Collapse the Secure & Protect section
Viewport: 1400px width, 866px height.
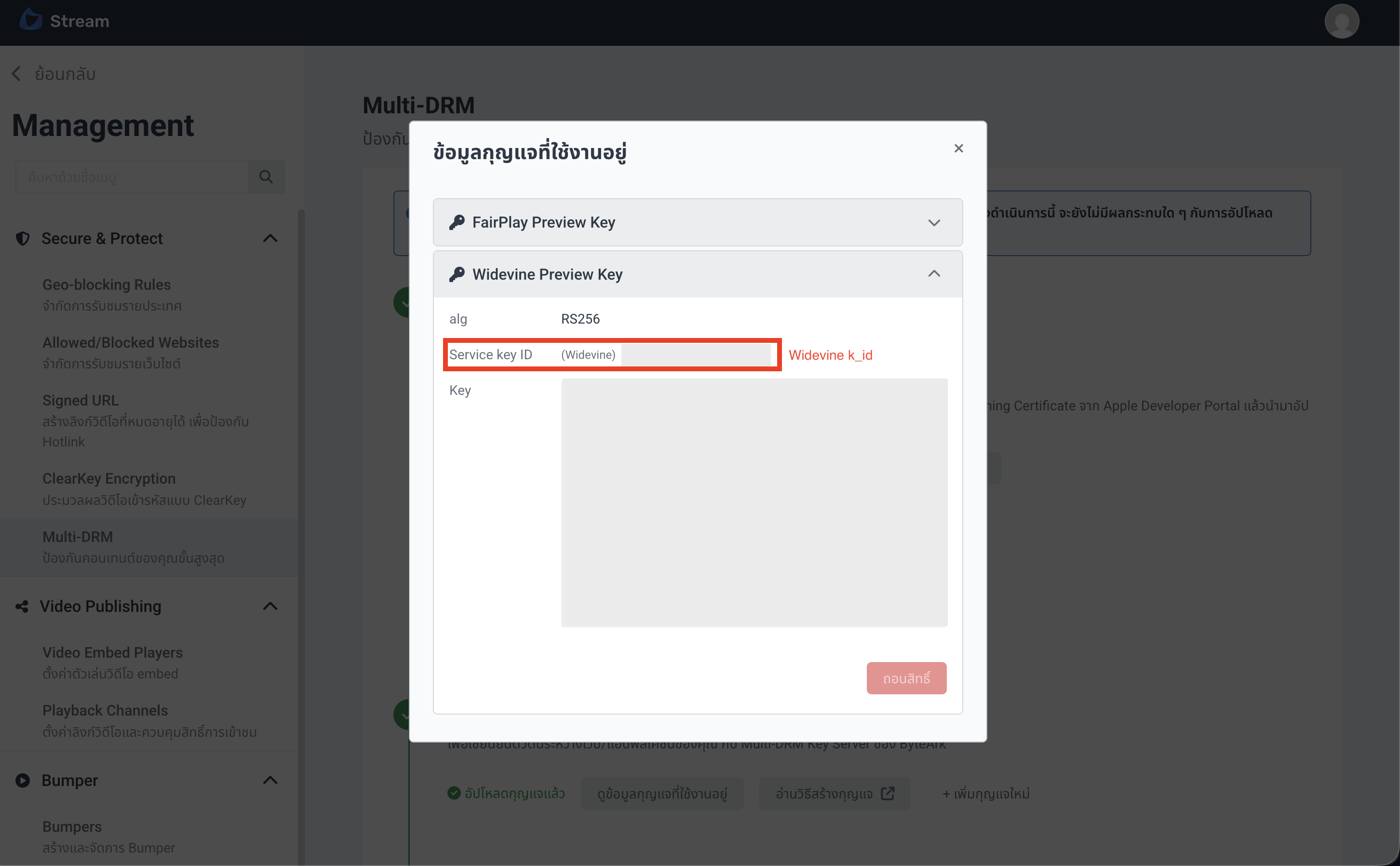(x=270, y=238)
